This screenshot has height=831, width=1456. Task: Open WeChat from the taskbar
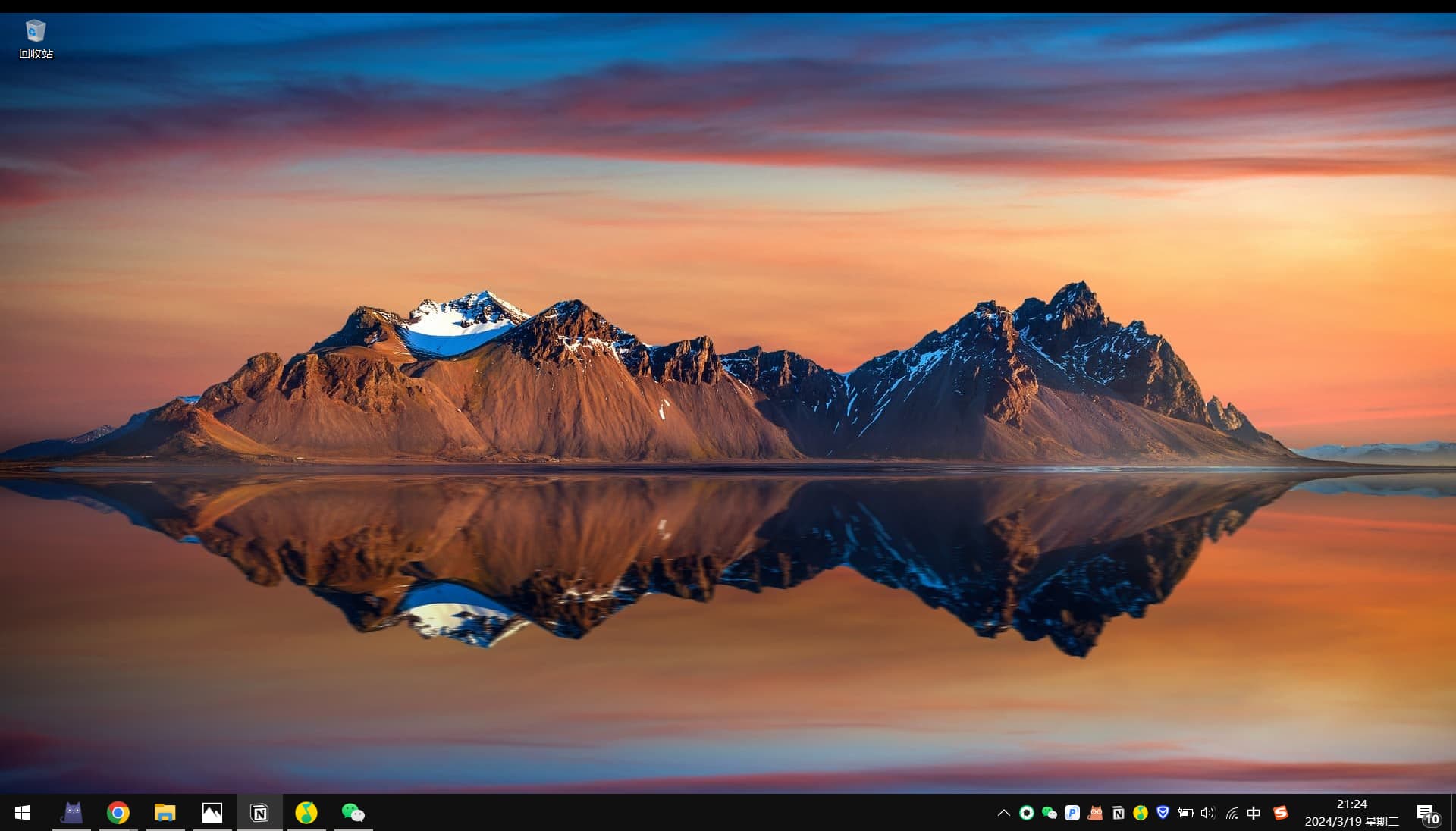coord(353,813)
